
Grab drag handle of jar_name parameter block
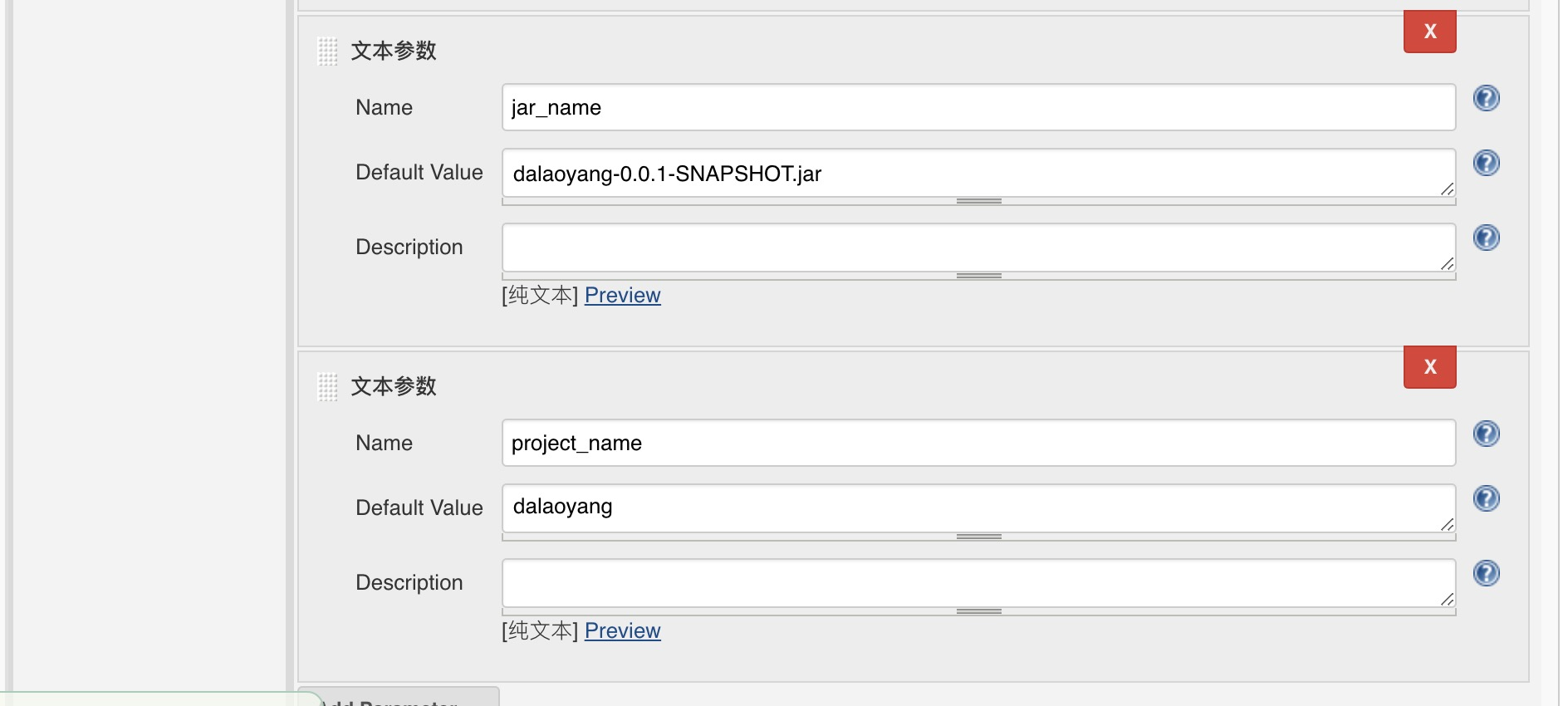click(x=328, y=51)
